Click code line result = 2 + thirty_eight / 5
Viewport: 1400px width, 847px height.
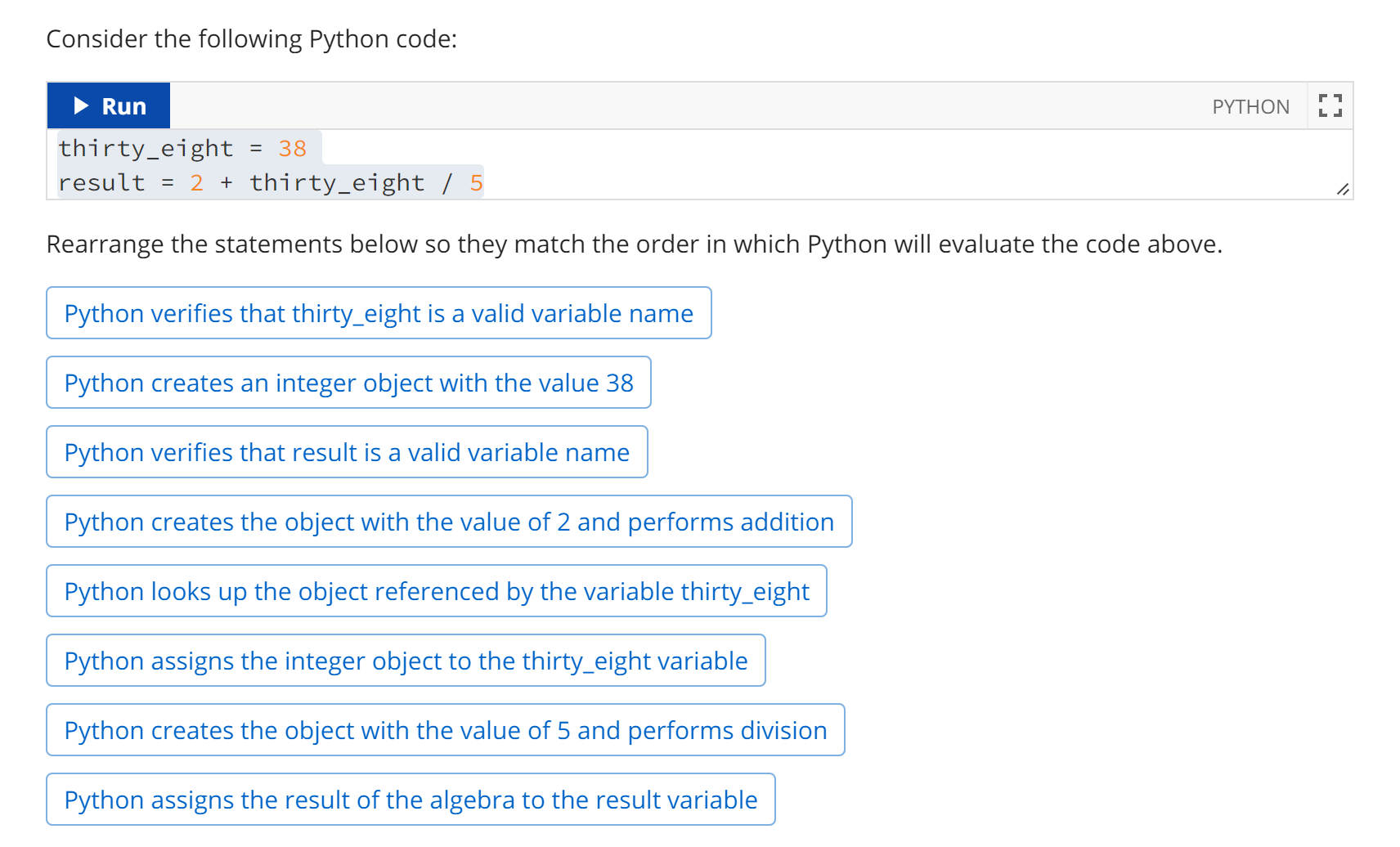coord(271,182)
